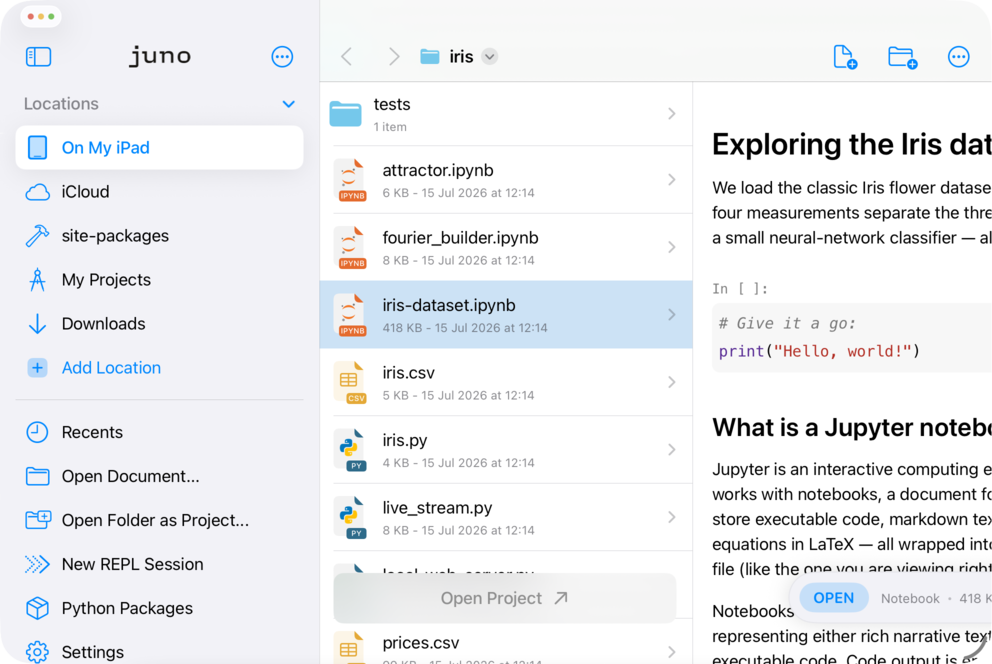Click the iCloud cloud icon

click(37, 192)
